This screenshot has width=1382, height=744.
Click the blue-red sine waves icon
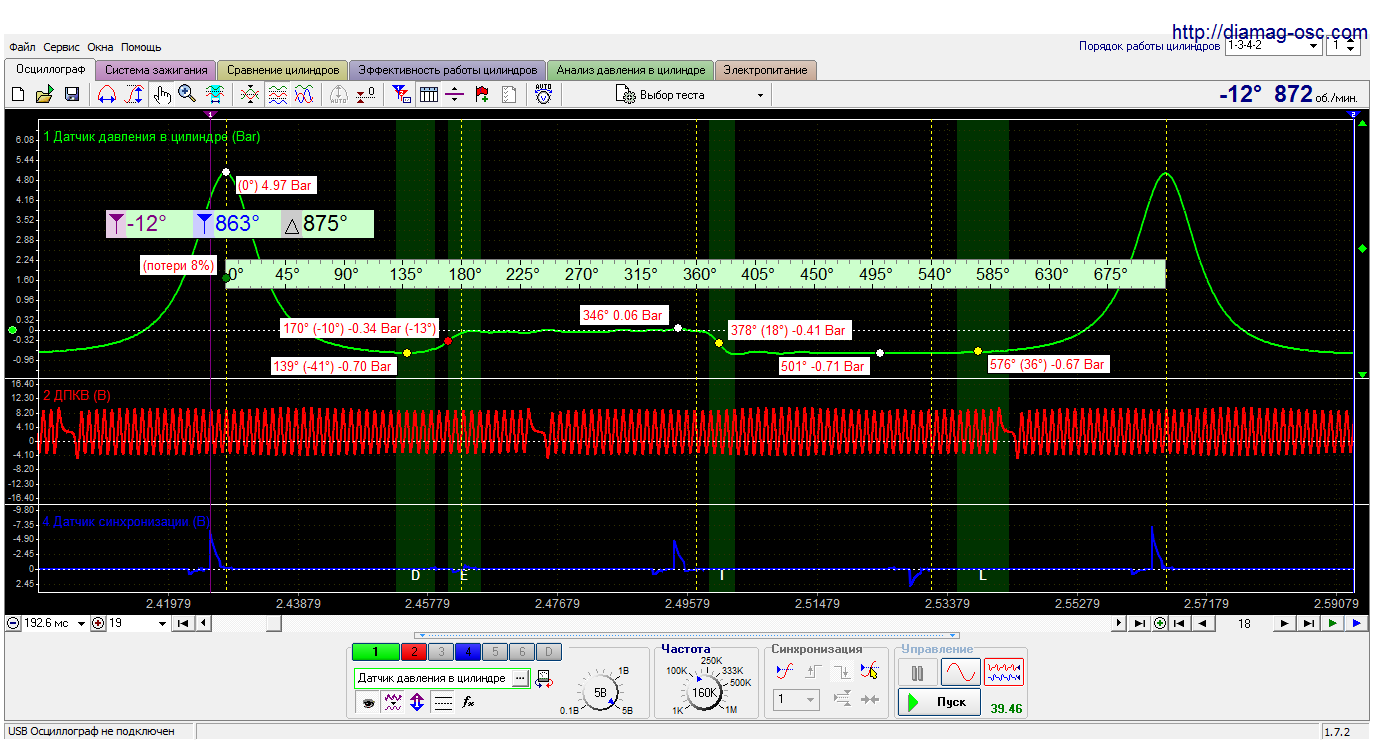point(304,94)
